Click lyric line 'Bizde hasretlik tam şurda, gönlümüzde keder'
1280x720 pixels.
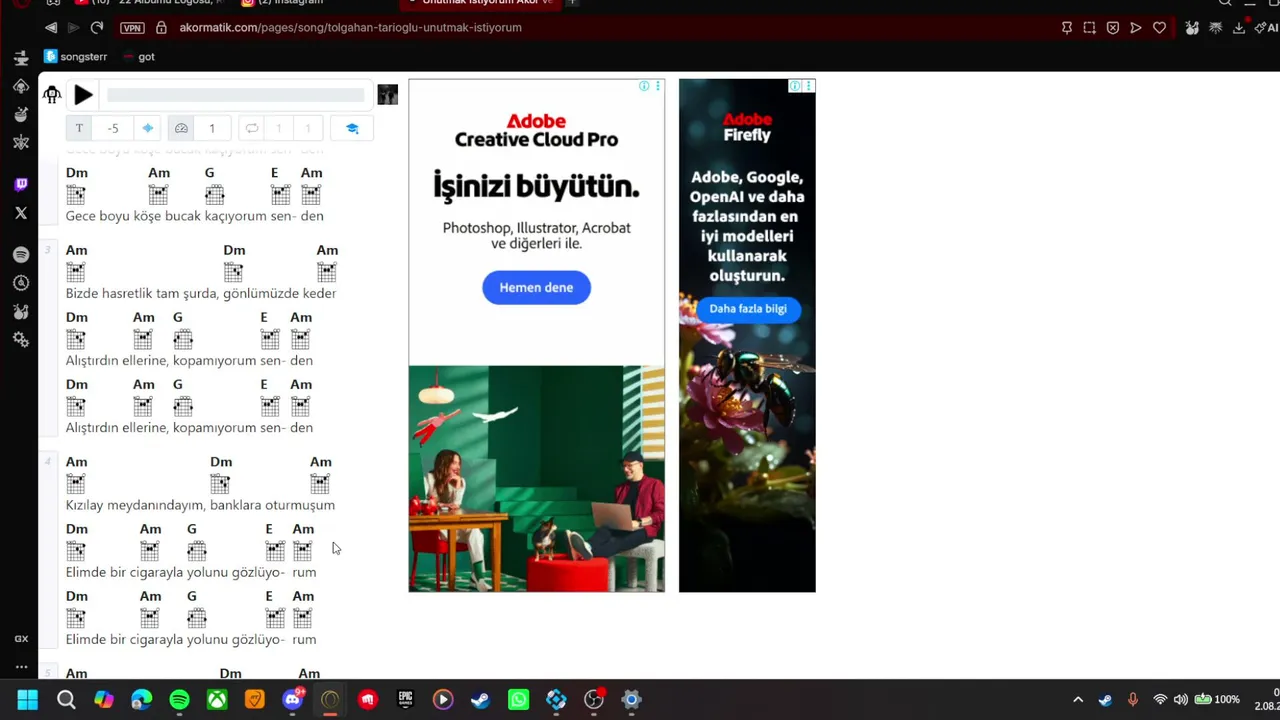tap(201, 293)
